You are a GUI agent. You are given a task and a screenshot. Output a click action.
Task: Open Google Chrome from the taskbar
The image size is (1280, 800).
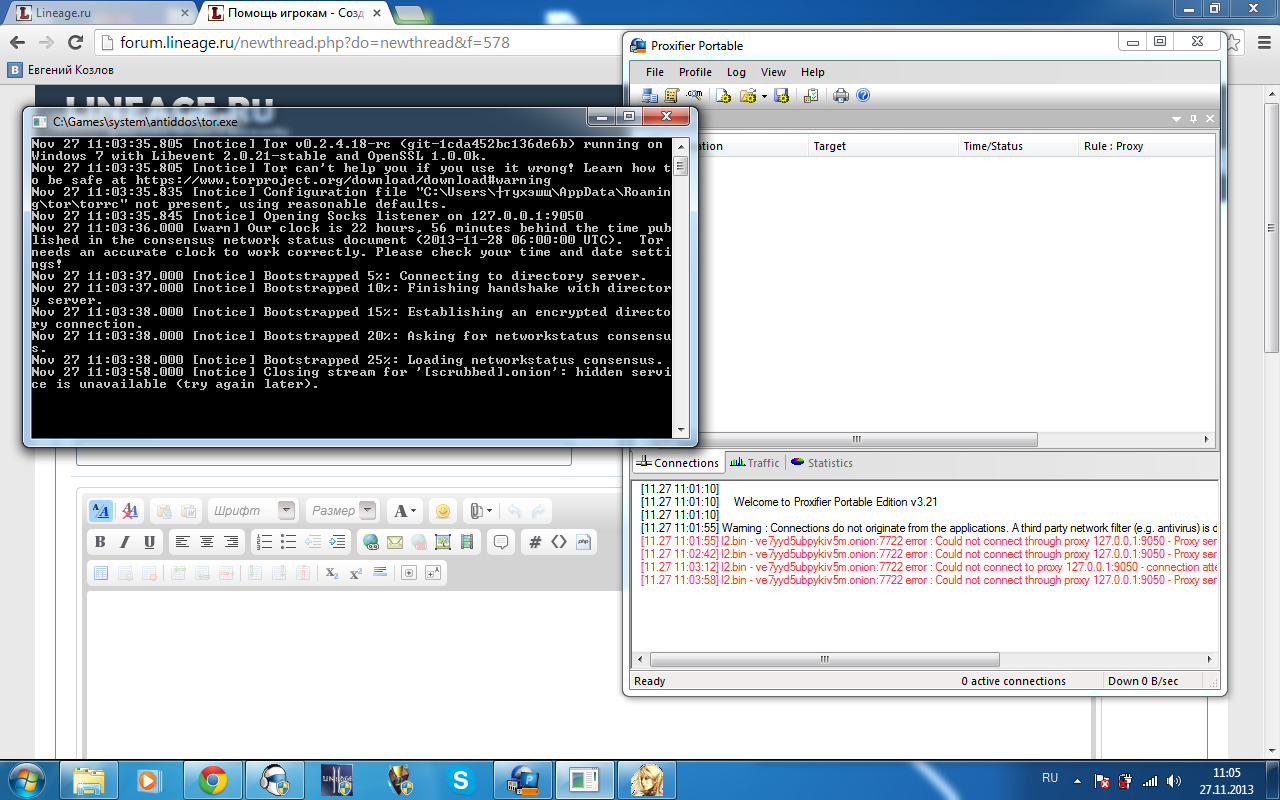212,779
